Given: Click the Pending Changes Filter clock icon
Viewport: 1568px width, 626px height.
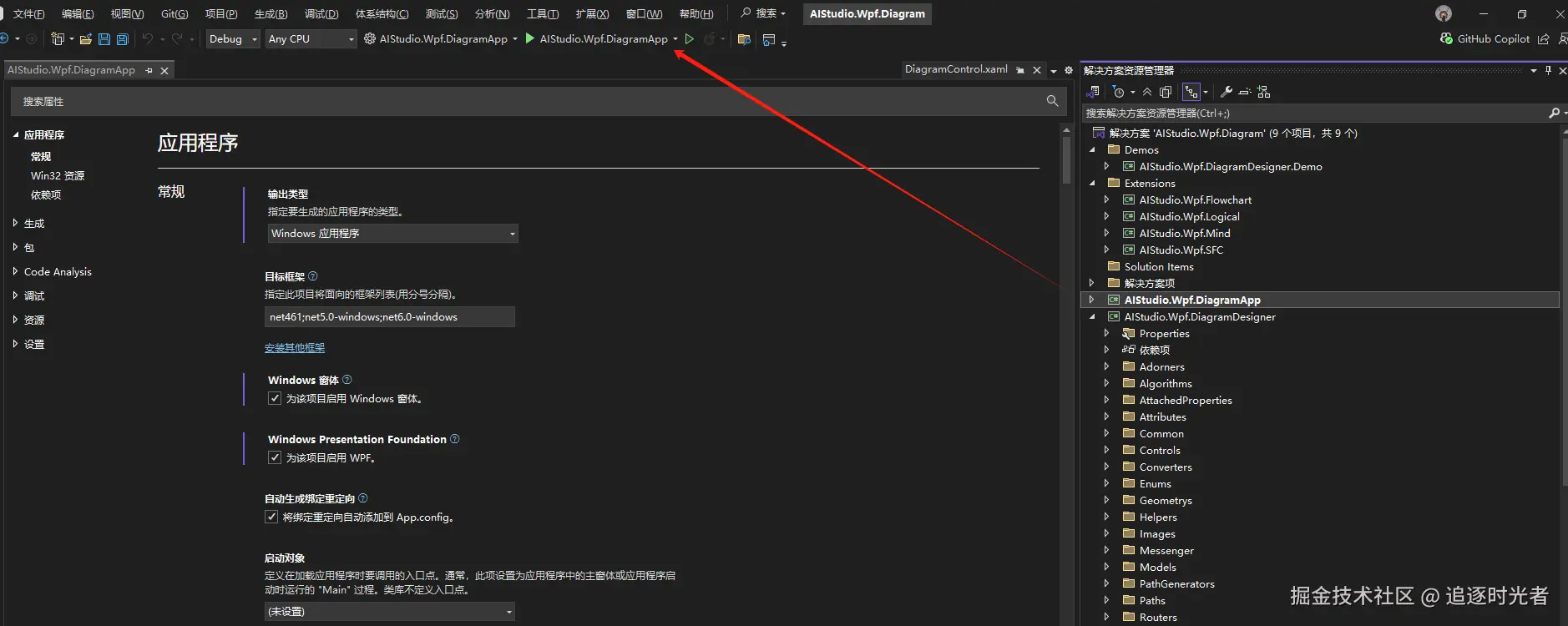Looking at the screenshot, I should pos(1119,92).
